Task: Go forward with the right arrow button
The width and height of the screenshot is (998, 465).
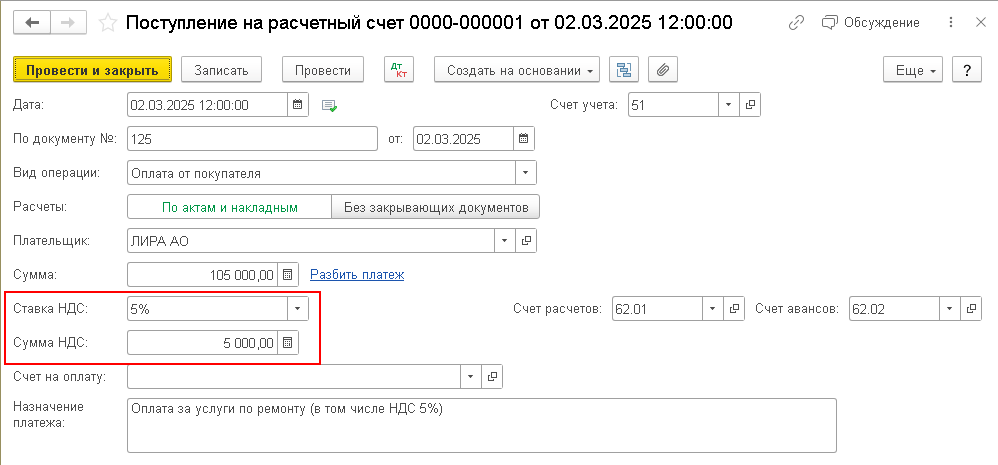Action: pyautogui.click(x=69, y=23)
